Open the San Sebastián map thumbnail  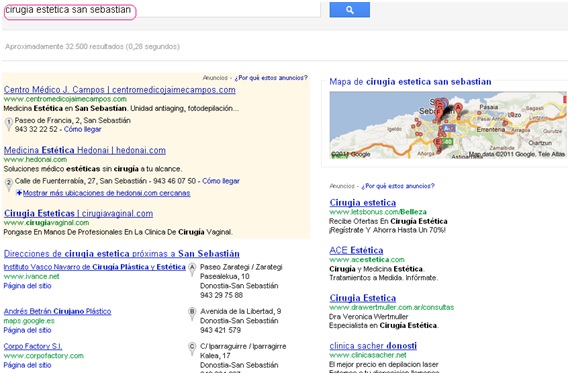click(x=447, y=125)
